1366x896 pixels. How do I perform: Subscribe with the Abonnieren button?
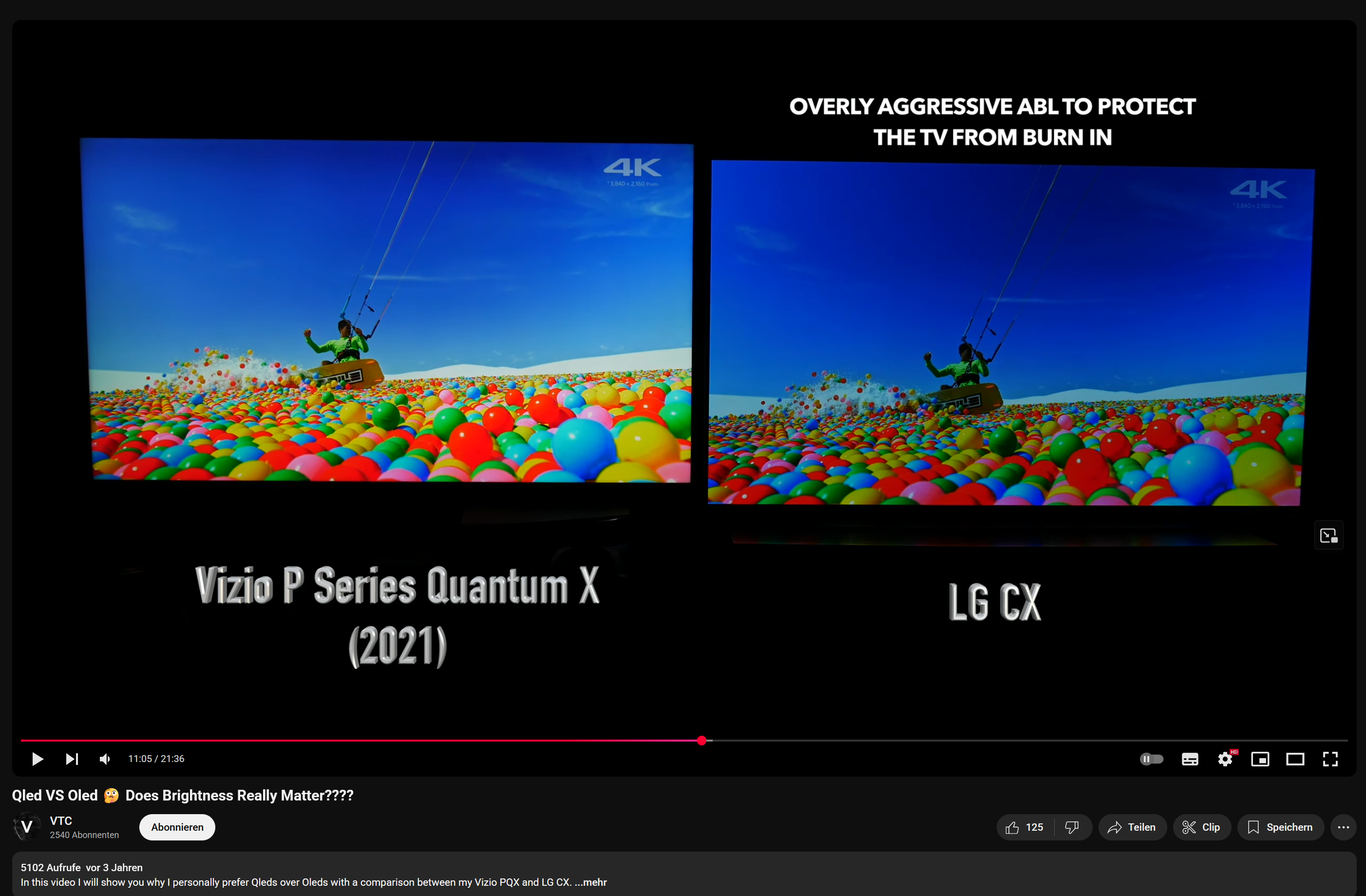(x=177, y=827)
